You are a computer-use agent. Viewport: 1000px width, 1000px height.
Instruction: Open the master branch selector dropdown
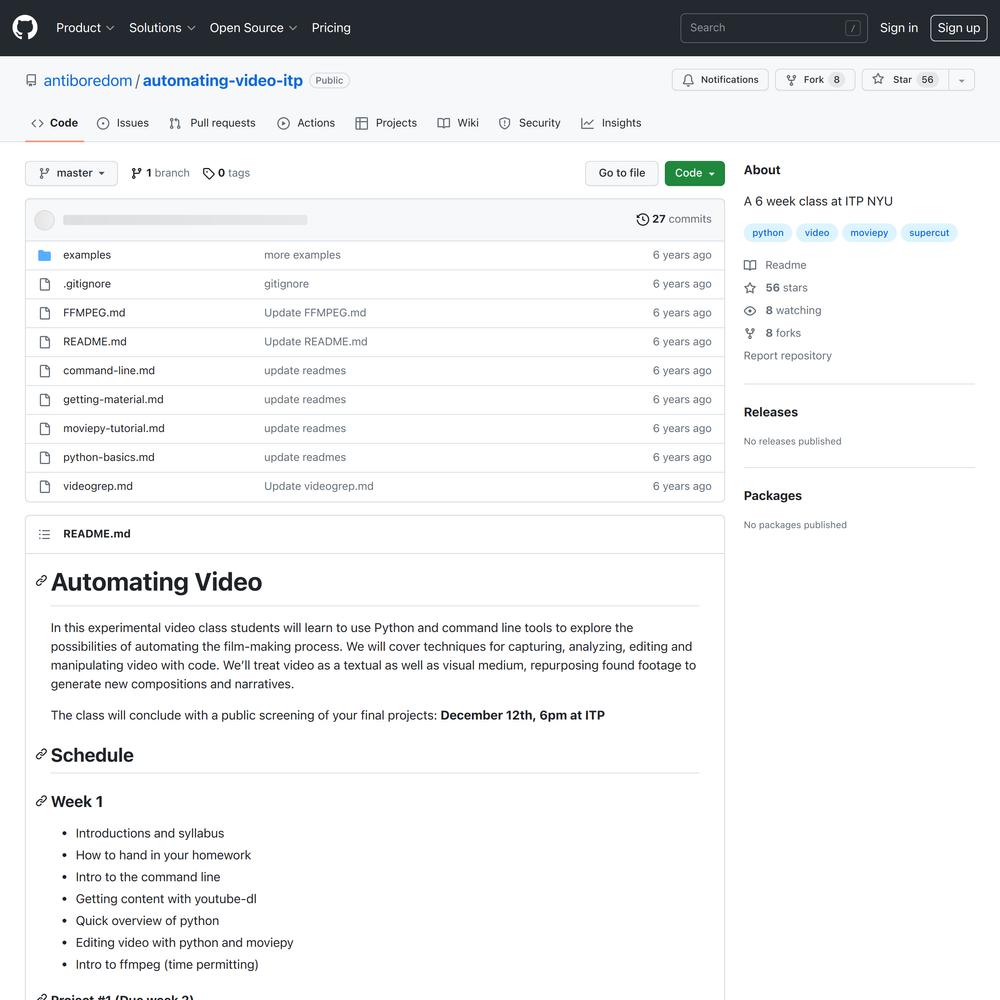[x=71, y=173]
